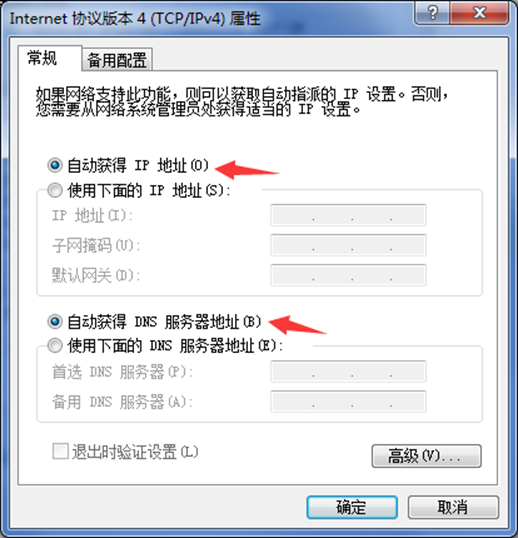
Task: Select 自动获得 DNS 服务器地址 radio button
Action: [55, 322]
